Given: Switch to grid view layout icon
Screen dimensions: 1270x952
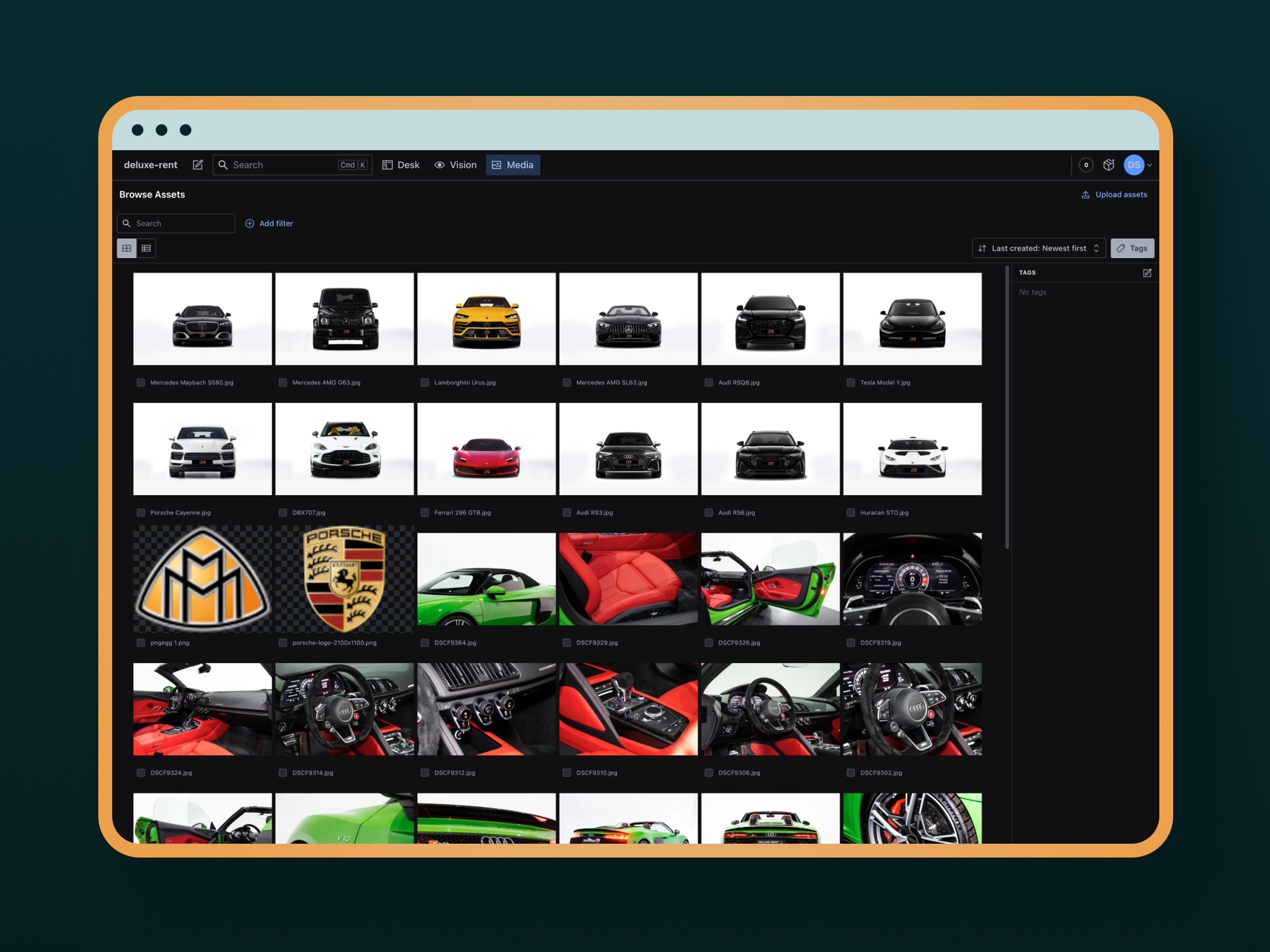Looking at the screenshot, I should (127, 248).
